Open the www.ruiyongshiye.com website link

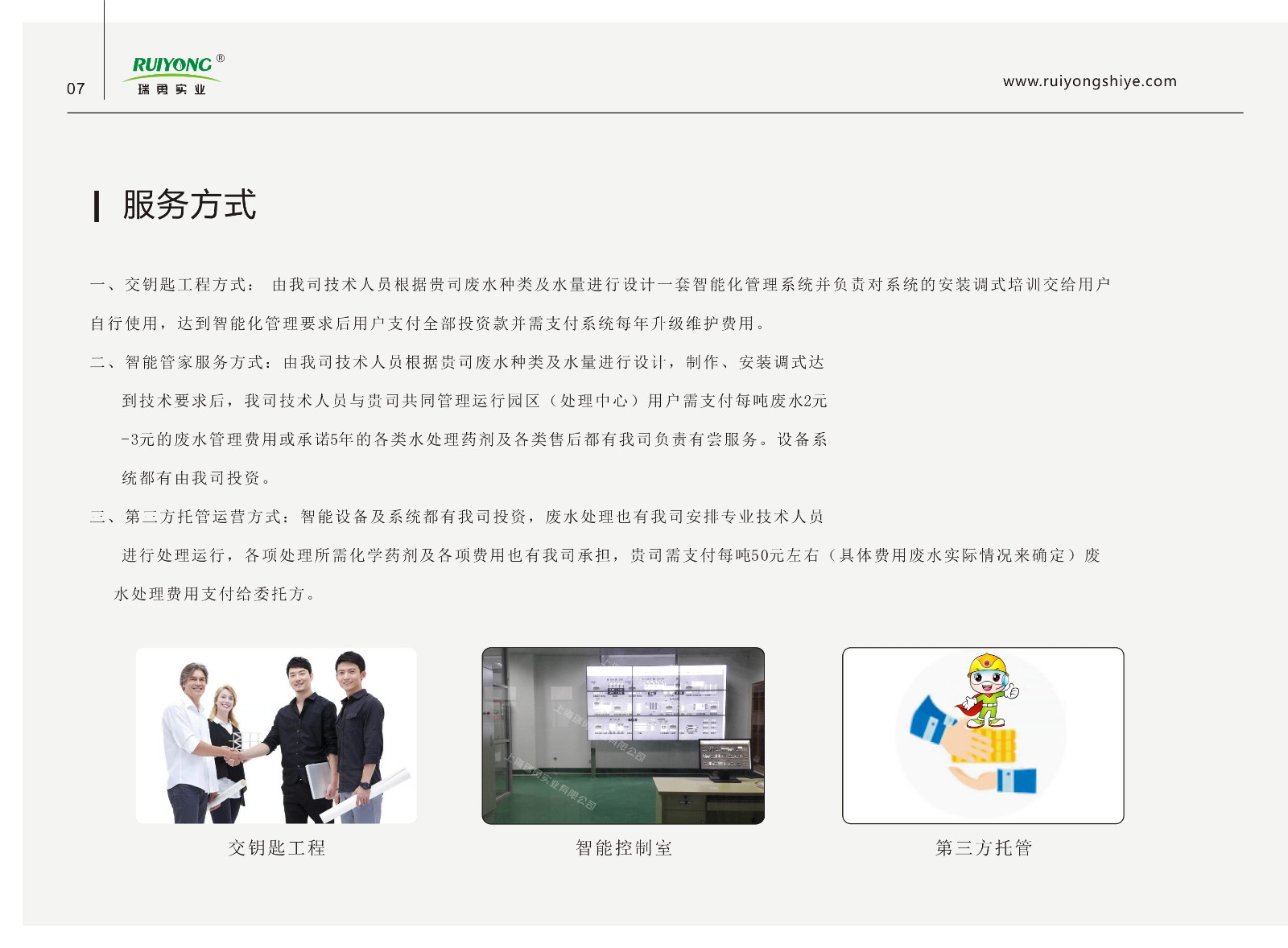[1089, 81]
